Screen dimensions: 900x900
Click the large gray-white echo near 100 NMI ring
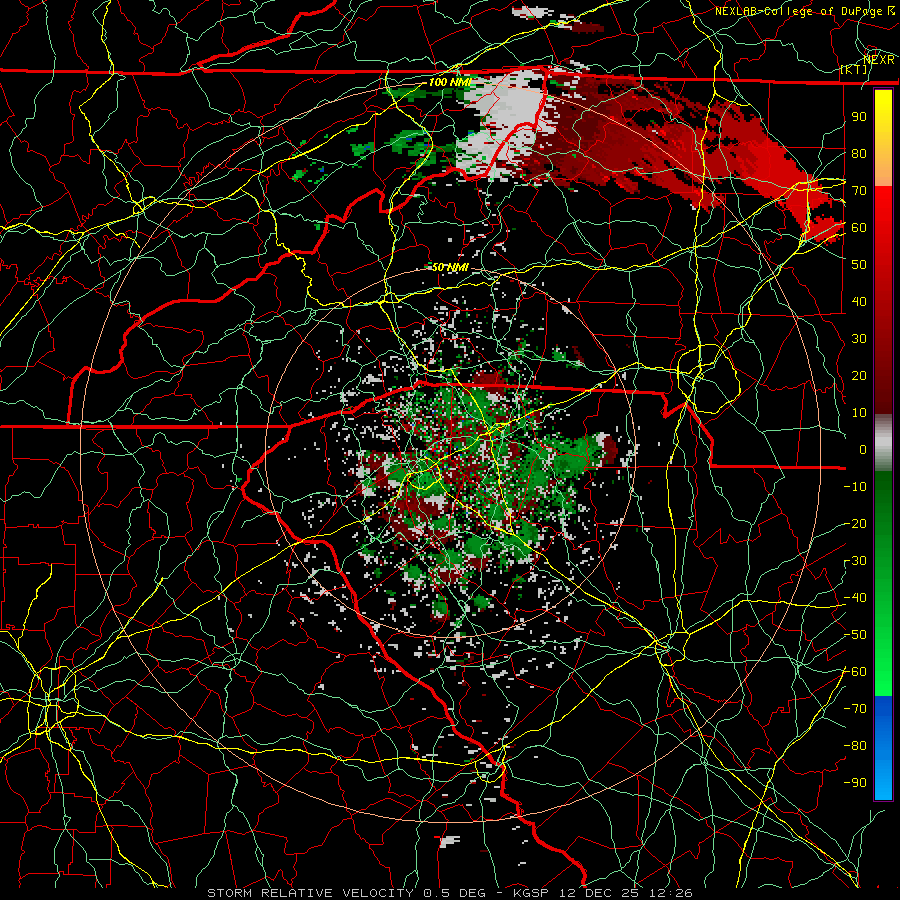(x=508, y=123)
